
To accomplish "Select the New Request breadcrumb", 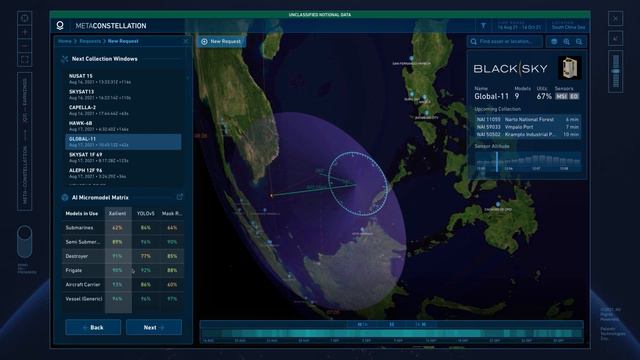I will coord(123,41).
